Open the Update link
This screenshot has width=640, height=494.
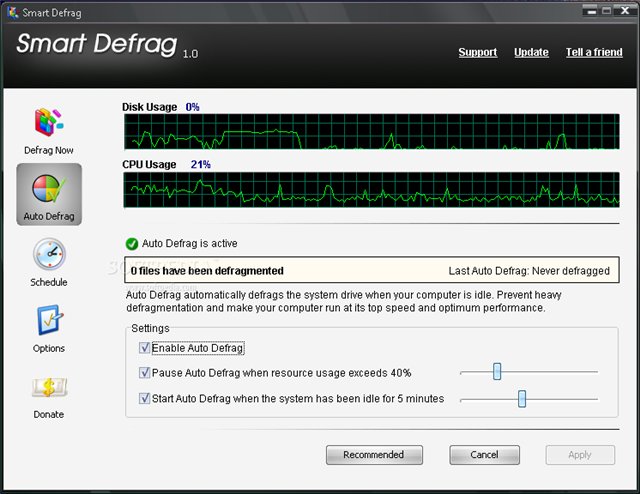click(x=531, y=52)
